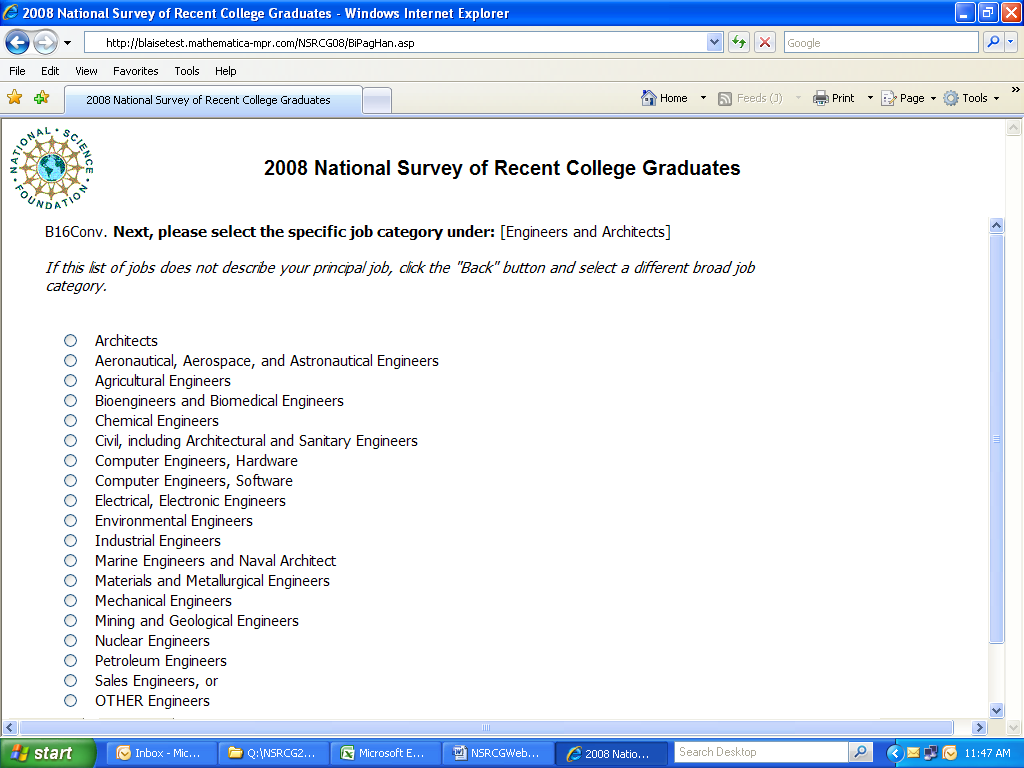
Task: Click the Favorites Center star icon
Action: pyautogui.click(x=15, y=98)
